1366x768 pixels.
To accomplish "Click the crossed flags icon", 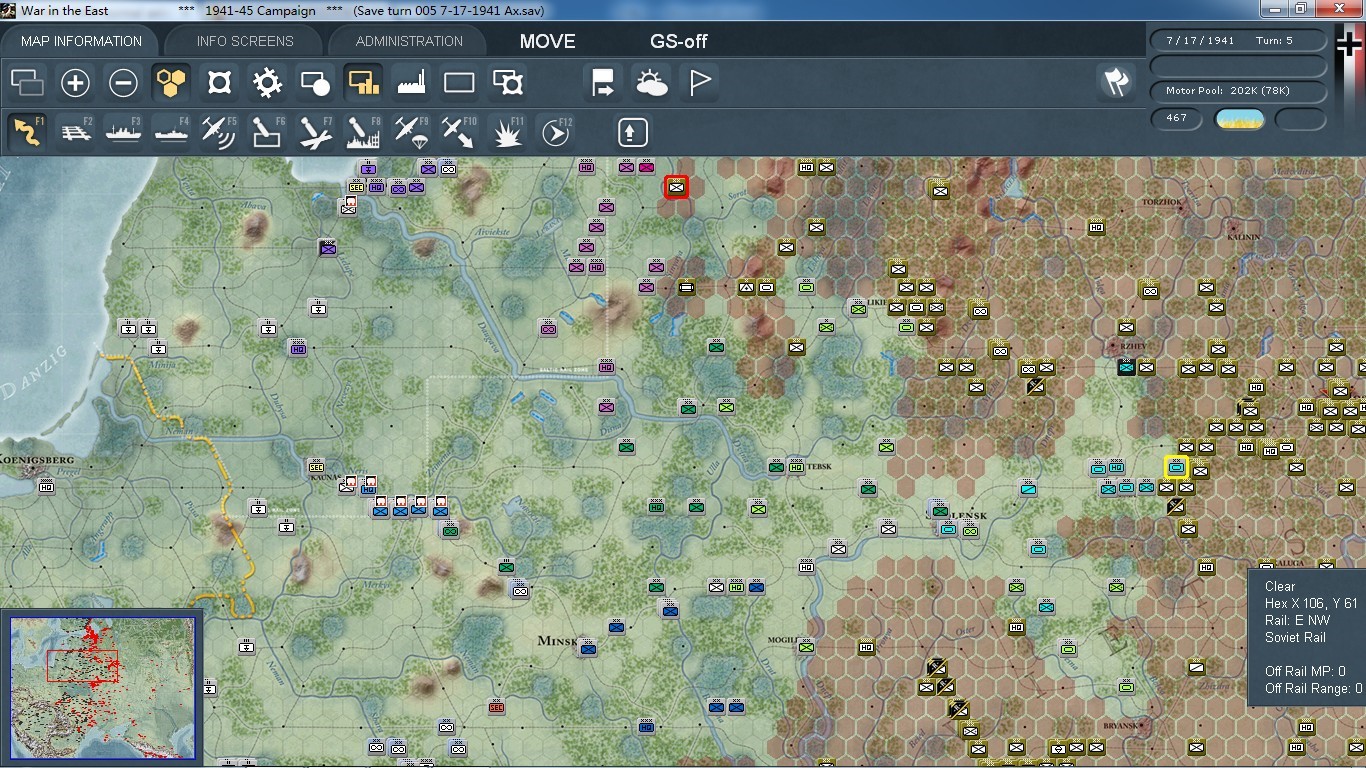I will (x=1116, y=83).
